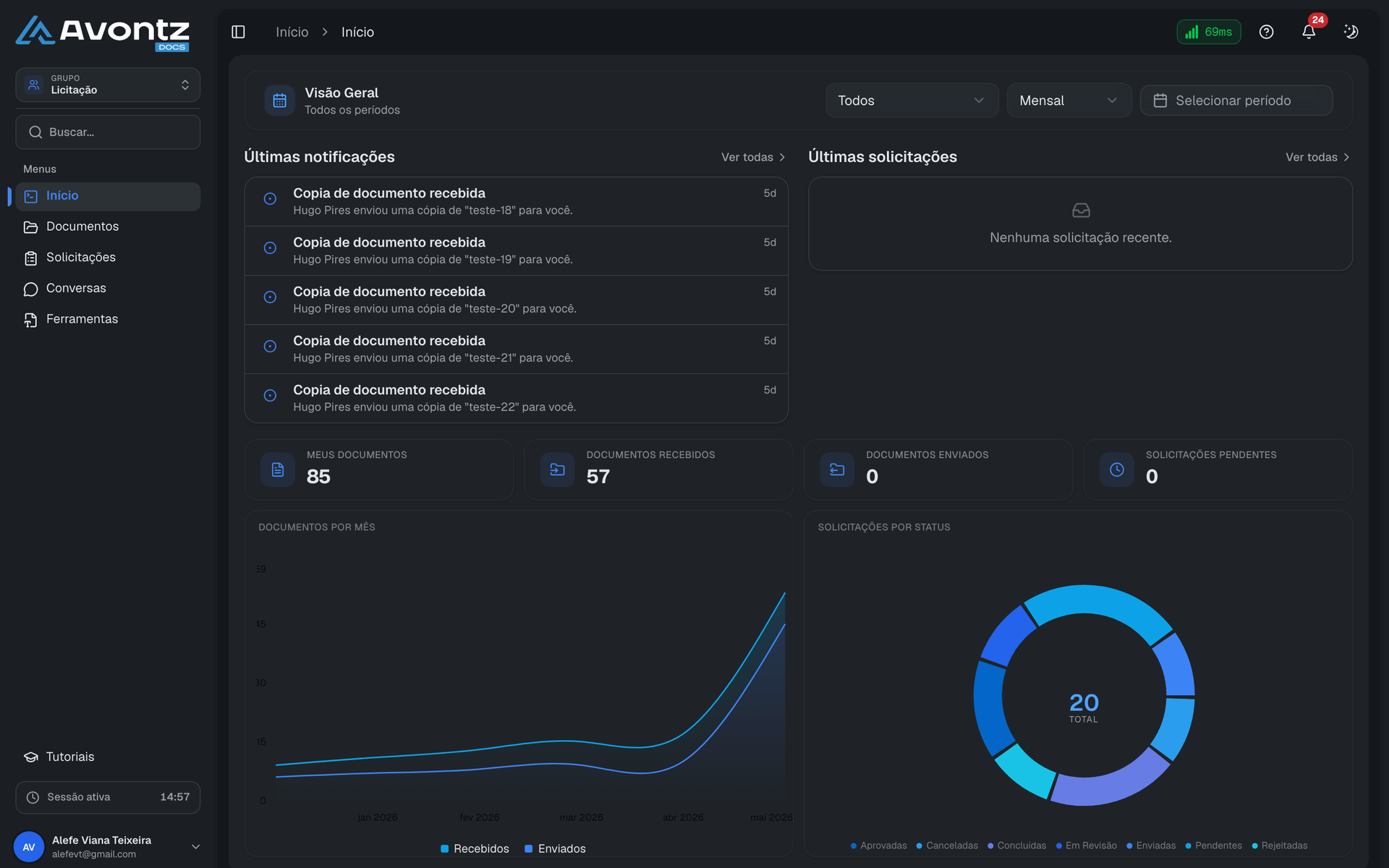Image resolution: width=1389 pixels, height=868 pixels.
Task: Toggle the sidebar collapse icon
Action: coord(238,32)
